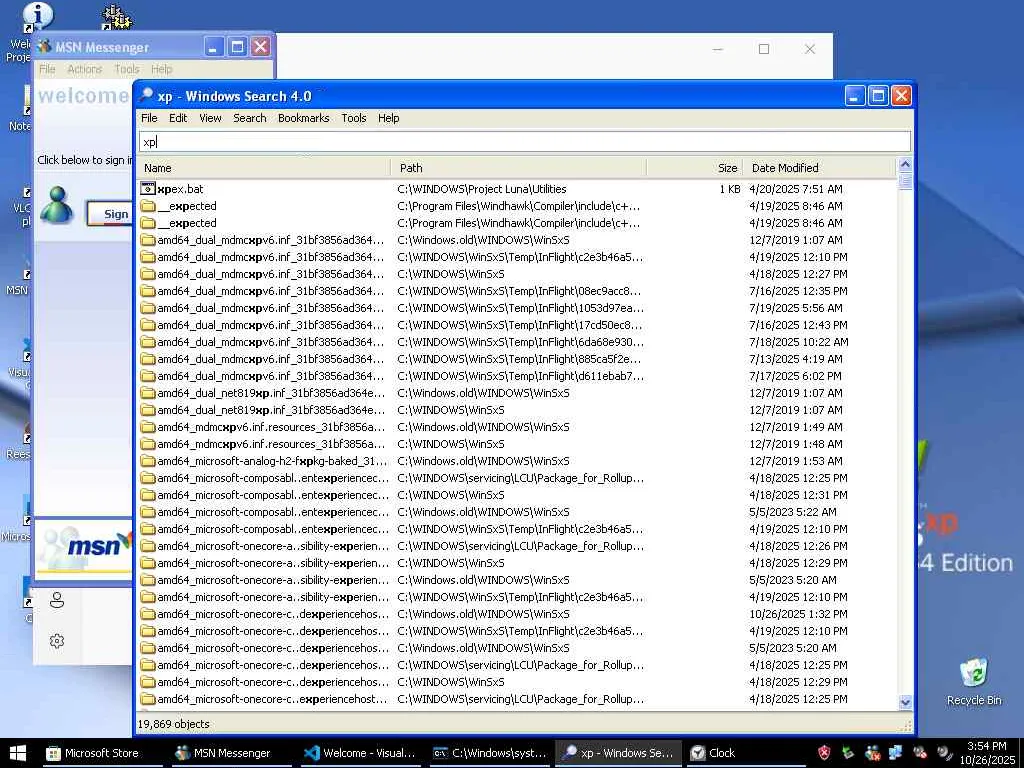Sort results by Date Modified column header
1024x768 pixels.
coord(820,168)
